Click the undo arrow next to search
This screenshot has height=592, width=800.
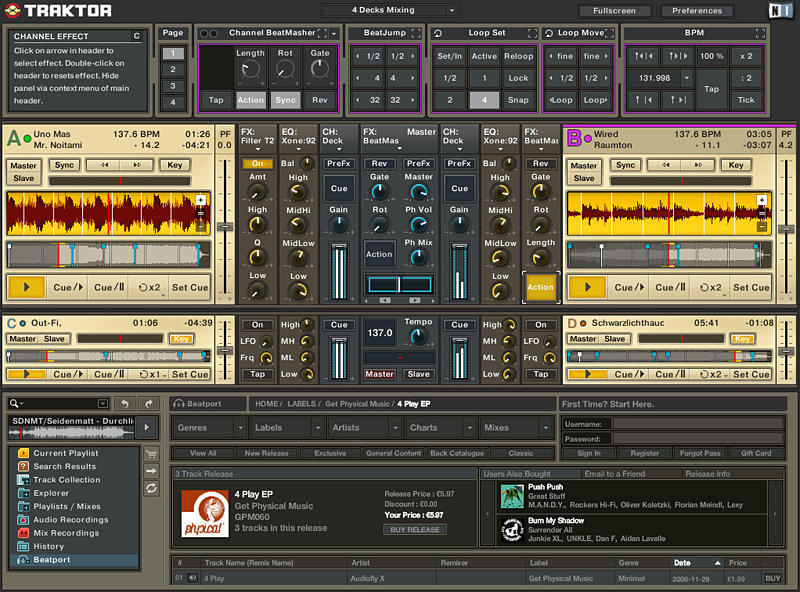[125, 403]
